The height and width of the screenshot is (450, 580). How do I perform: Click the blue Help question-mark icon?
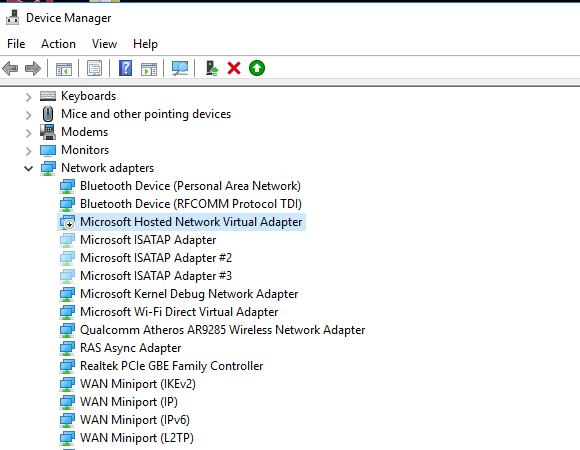125,68
